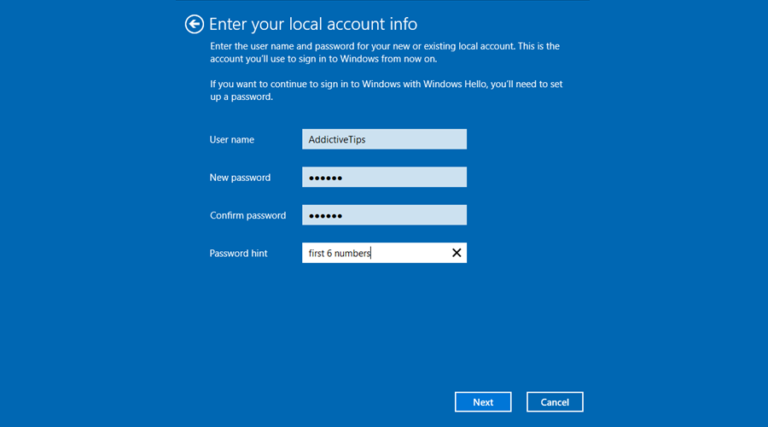Image resolution: width=768 pixels, height=427 pixels.
Task: Click the typed hint "first 6 numbers"
Action: [339, 253]
